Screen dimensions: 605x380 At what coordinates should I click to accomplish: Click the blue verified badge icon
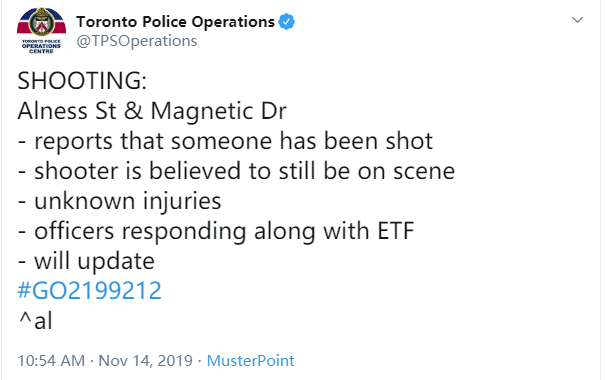pyautogui.click(x=287, y=22)
